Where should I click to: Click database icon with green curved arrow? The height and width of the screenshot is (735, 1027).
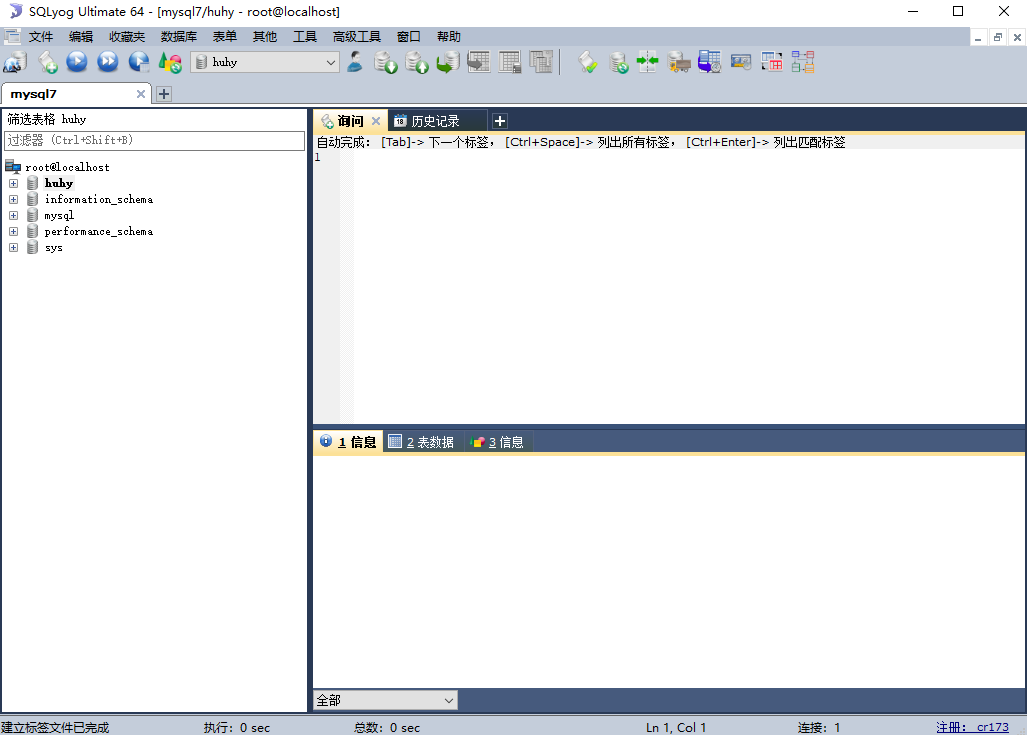coord(448,62)
